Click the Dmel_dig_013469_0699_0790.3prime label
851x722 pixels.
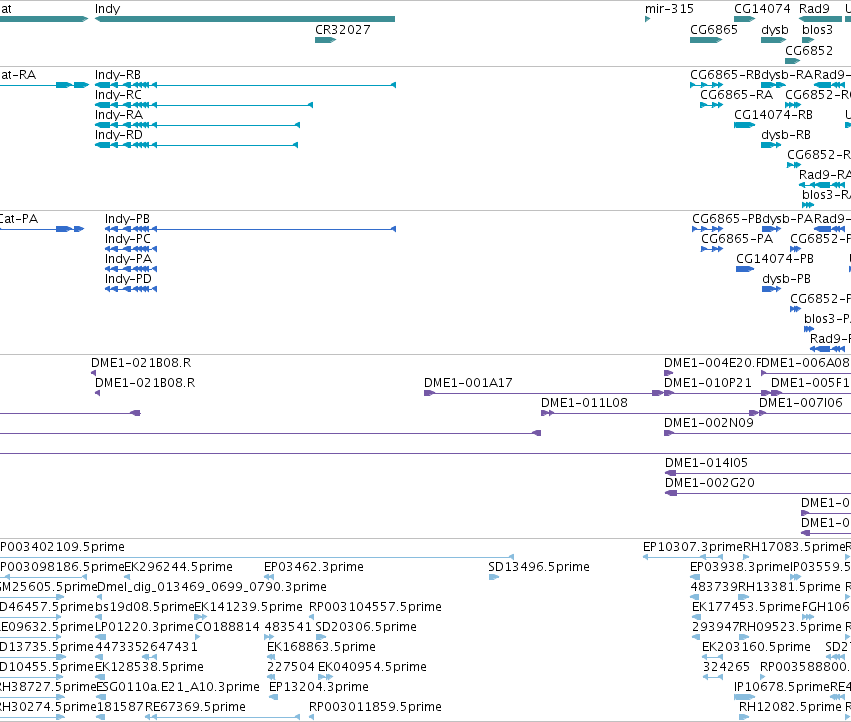[x=211, y=587]
